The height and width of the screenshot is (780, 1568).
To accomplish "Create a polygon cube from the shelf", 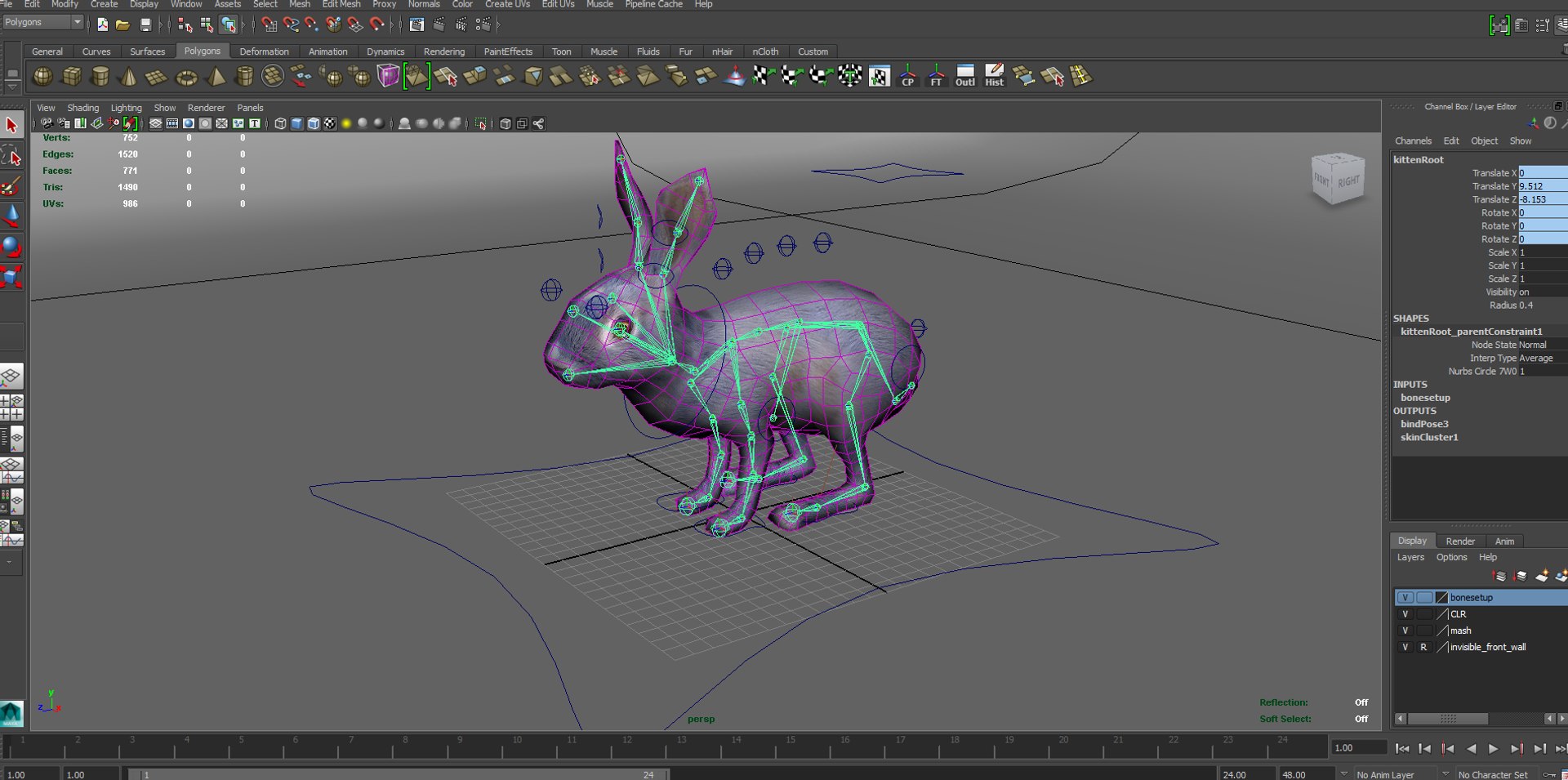I will click(x=72, y=77).
